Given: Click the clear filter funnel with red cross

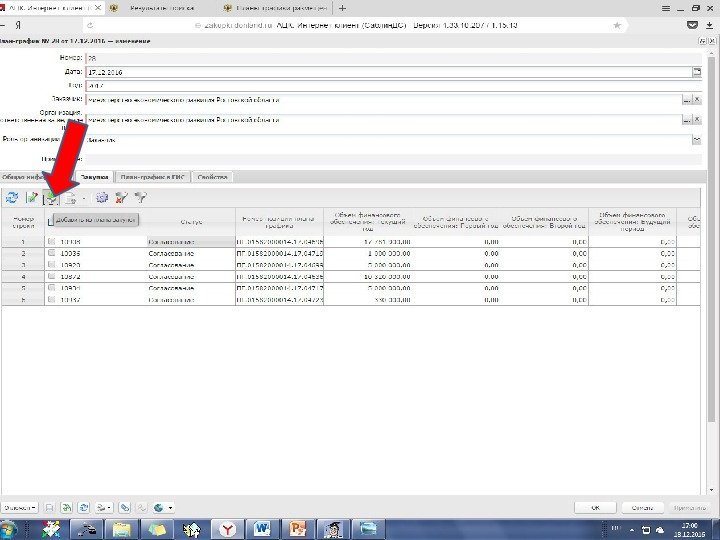Looking at the screenshot, I should coord(121,198).
